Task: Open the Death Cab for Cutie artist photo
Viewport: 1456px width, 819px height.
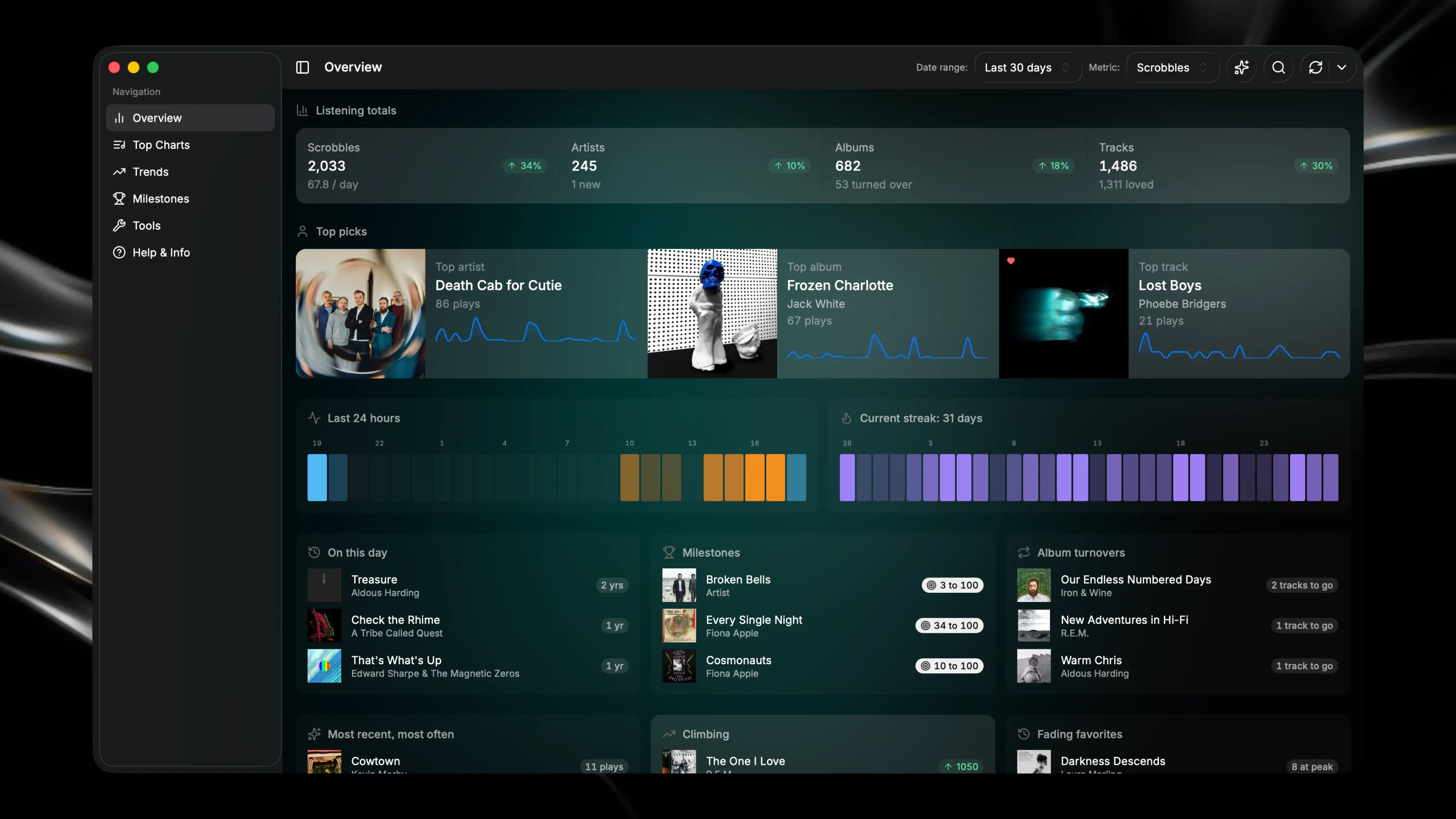Action: [x=361, y=313]
